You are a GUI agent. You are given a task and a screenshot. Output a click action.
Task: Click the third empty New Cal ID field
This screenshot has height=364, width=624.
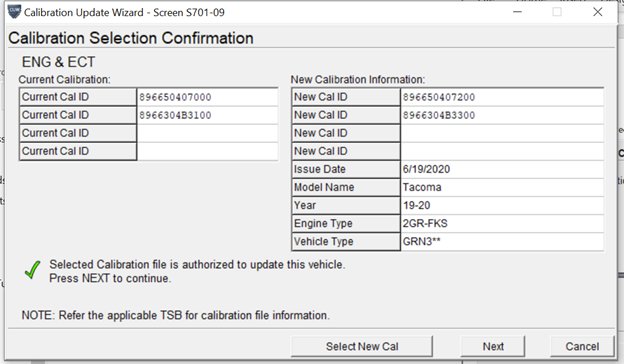[x=502, y=133]
